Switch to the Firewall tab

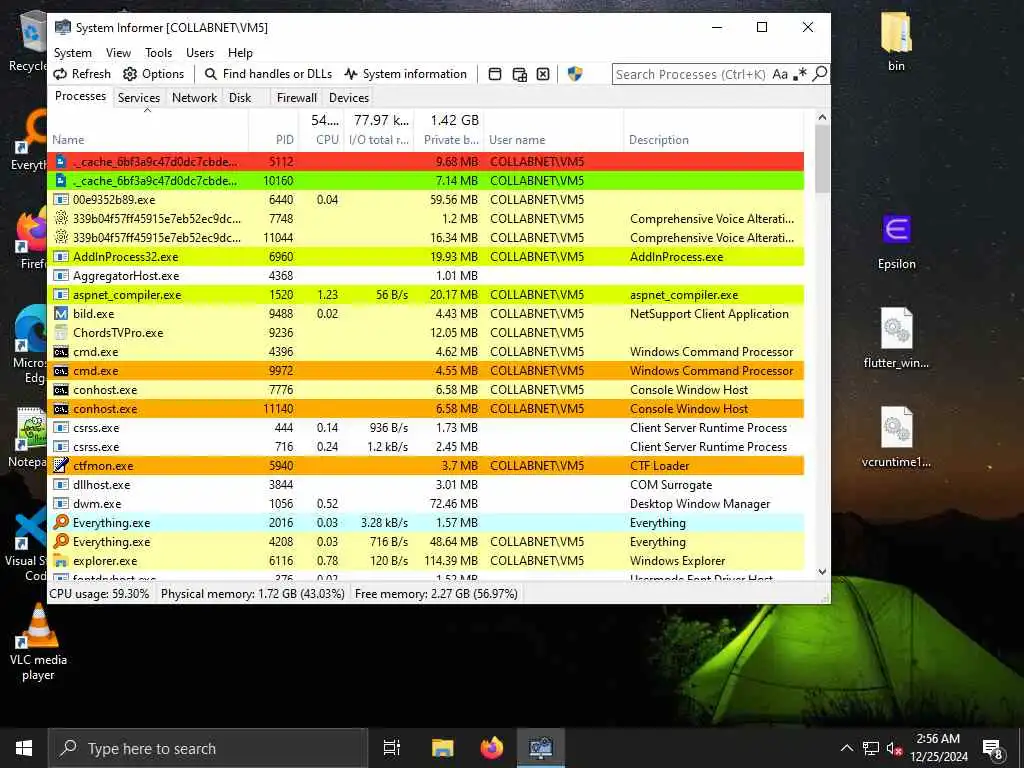(x=296, y=97)
